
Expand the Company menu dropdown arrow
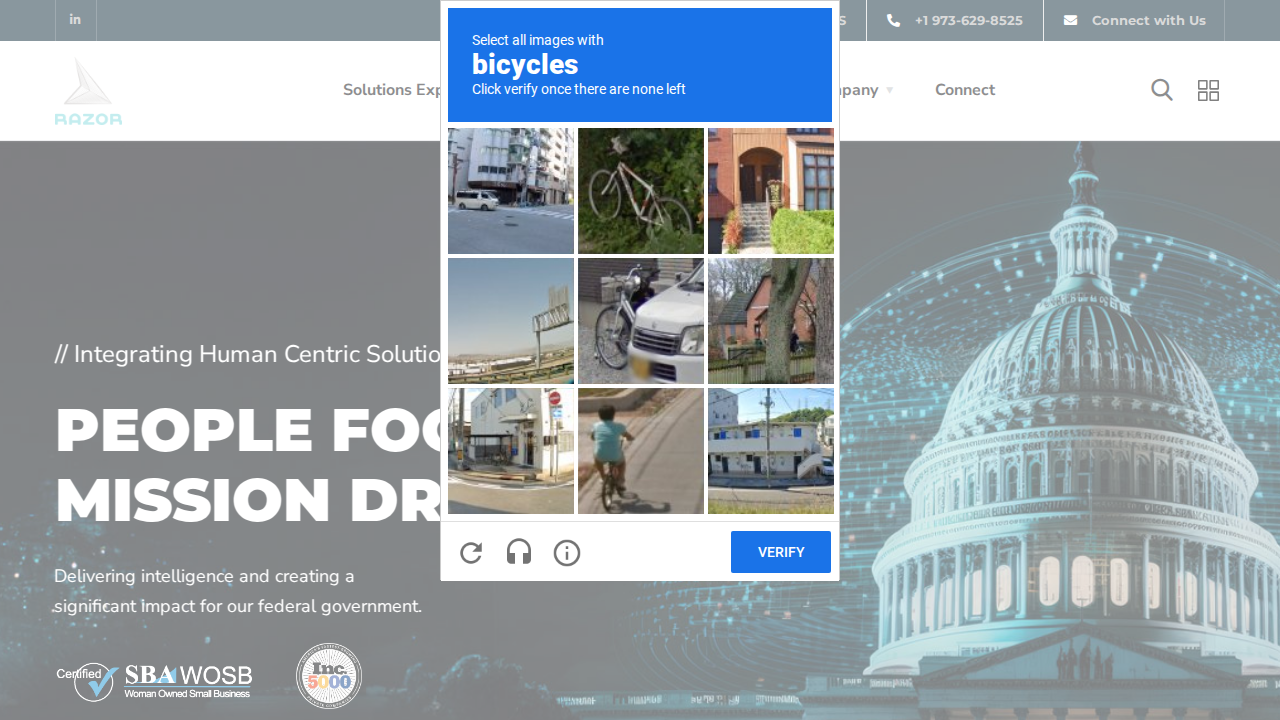pyautogui.click(x=889, y=90)
